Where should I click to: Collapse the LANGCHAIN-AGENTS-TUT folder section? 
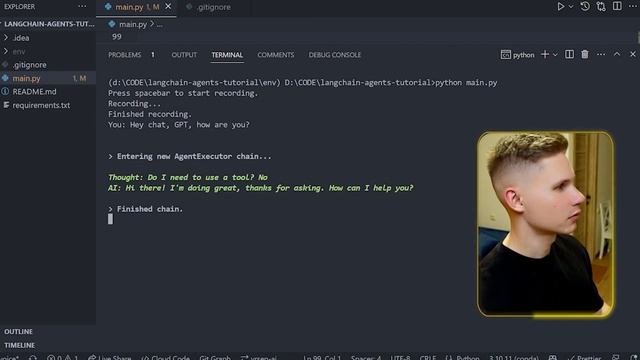coord(48,24)
